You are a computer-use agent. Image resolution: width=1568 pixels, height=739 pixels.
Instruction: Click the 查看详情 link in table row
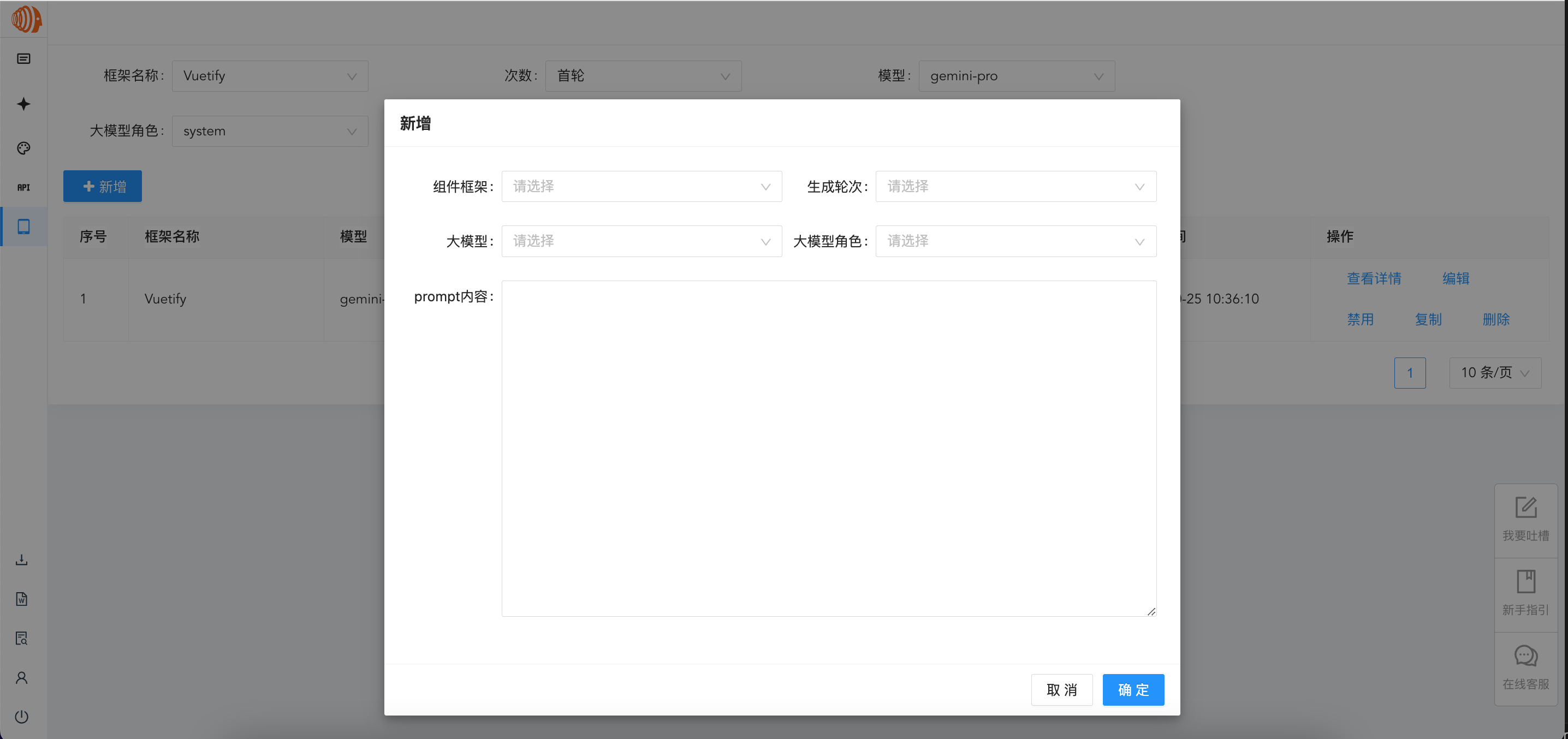(x=1373, y=278)
